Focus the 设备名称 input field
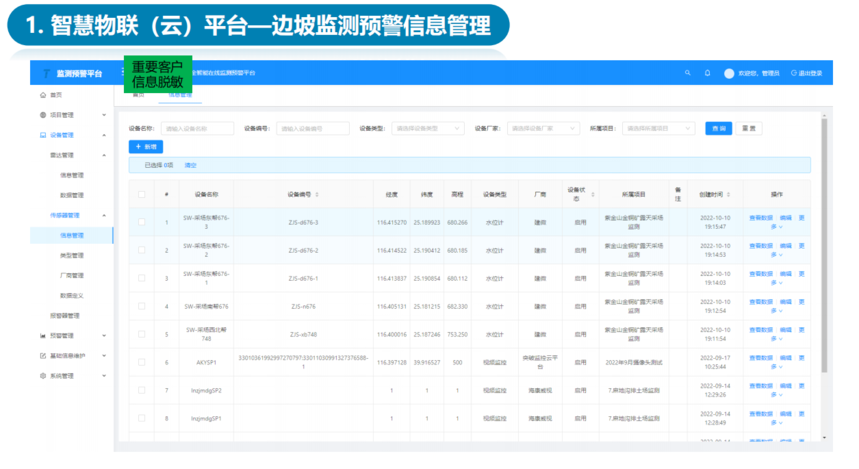Screen dimensions: 859x469 coord(197,128)
